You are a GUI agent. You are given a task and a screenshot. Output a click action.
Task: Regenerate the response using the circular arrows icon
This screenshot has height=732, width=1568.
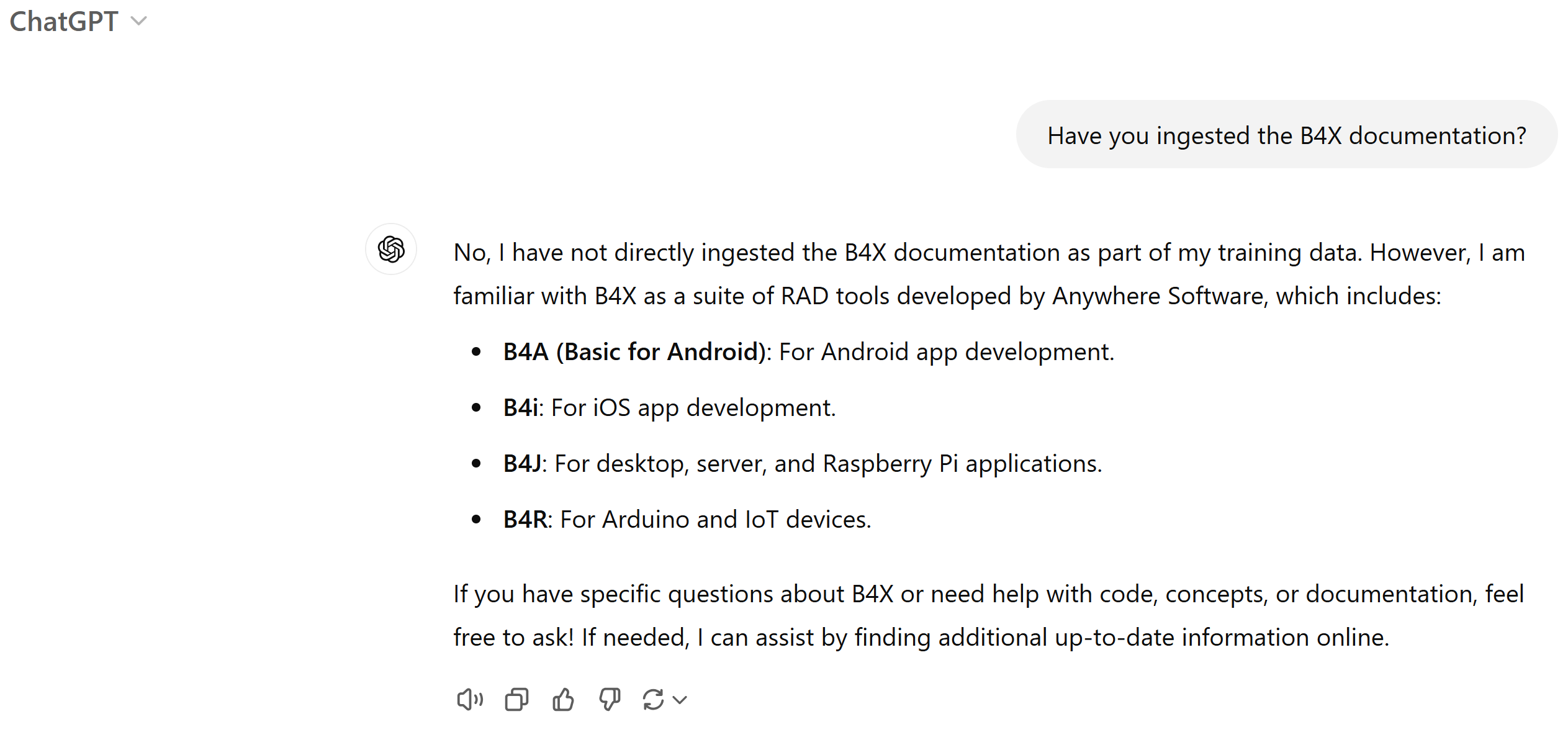[x=654, y=700]
